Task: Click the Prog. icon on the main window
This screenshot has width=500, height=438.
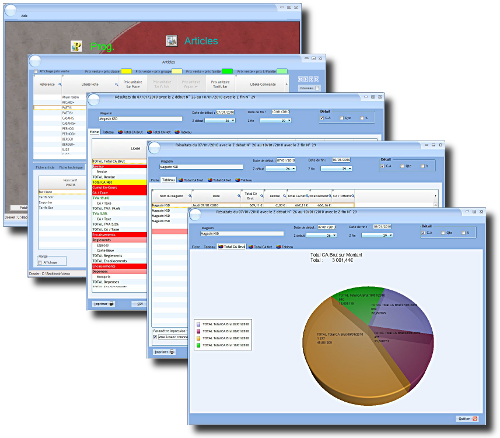Action: tap(77, 46)
